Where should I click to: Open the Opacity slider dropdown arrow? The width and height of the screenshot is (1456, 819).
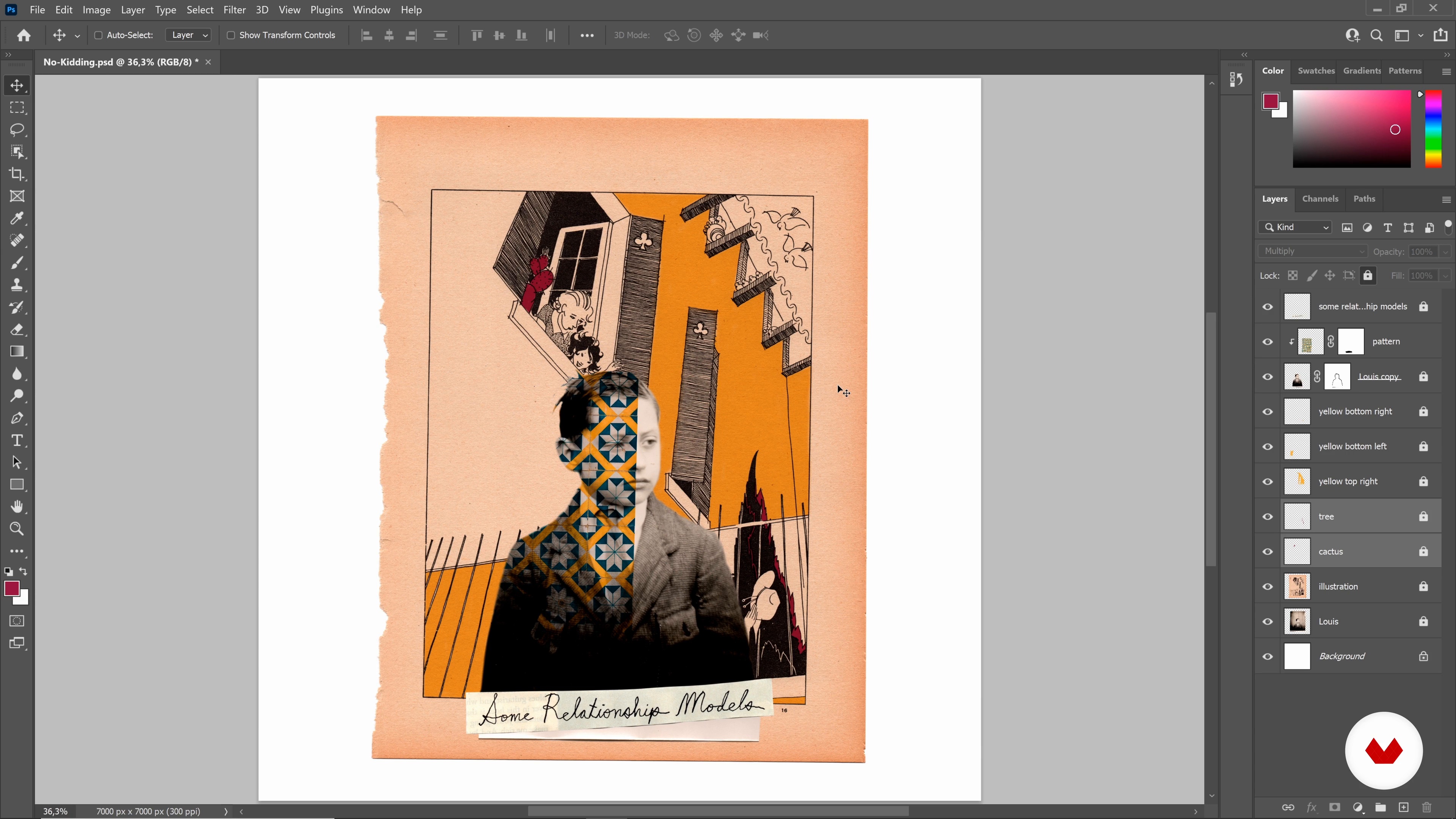click(x=1445, y=251)
